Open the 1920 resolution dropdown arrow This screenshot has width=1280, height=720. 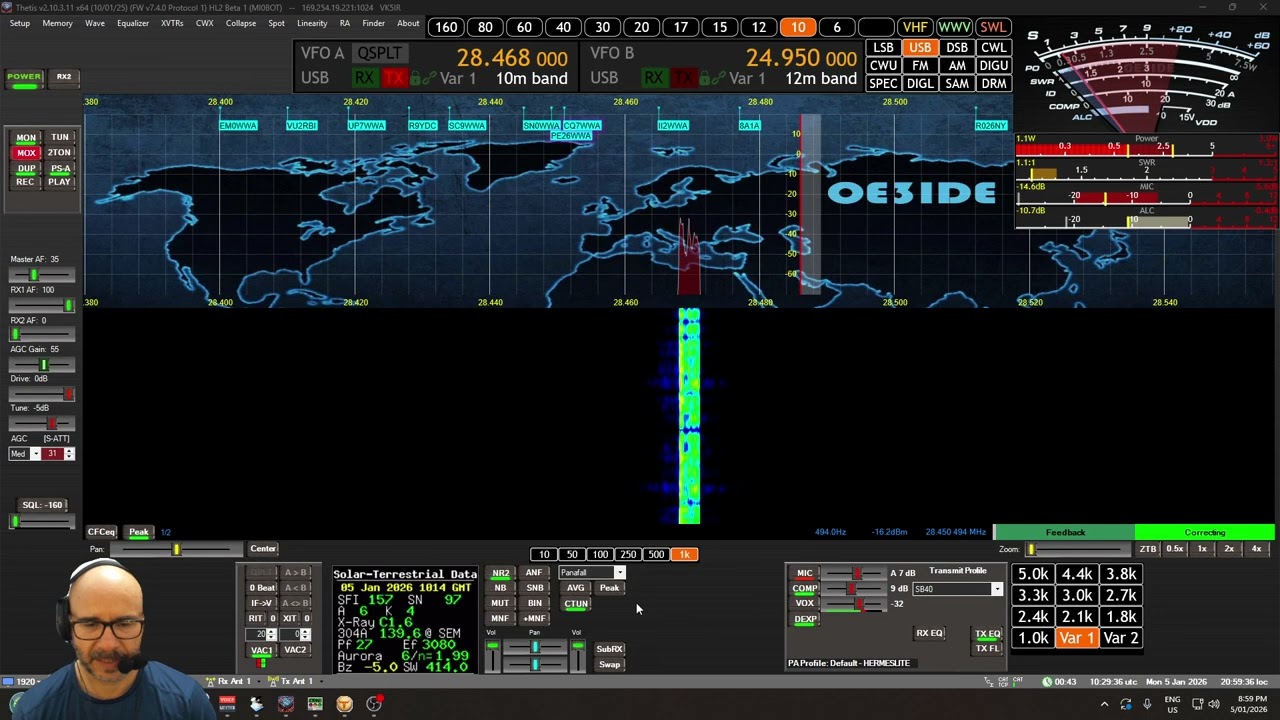pos(39,682)
